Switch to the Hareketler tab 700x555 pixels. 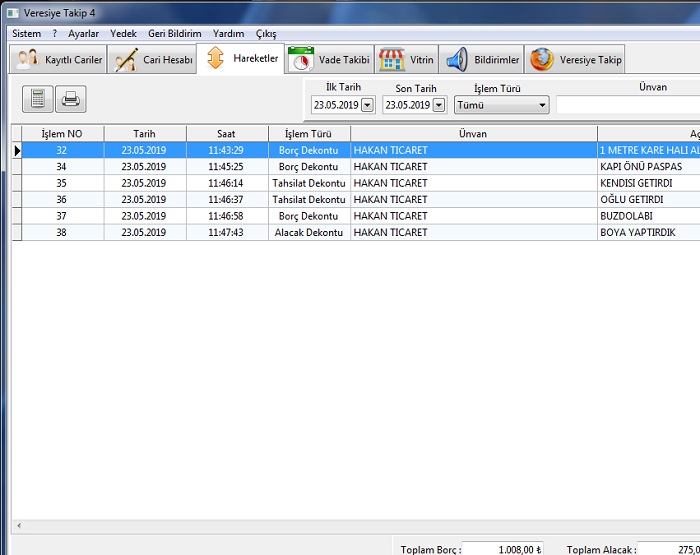241,58
